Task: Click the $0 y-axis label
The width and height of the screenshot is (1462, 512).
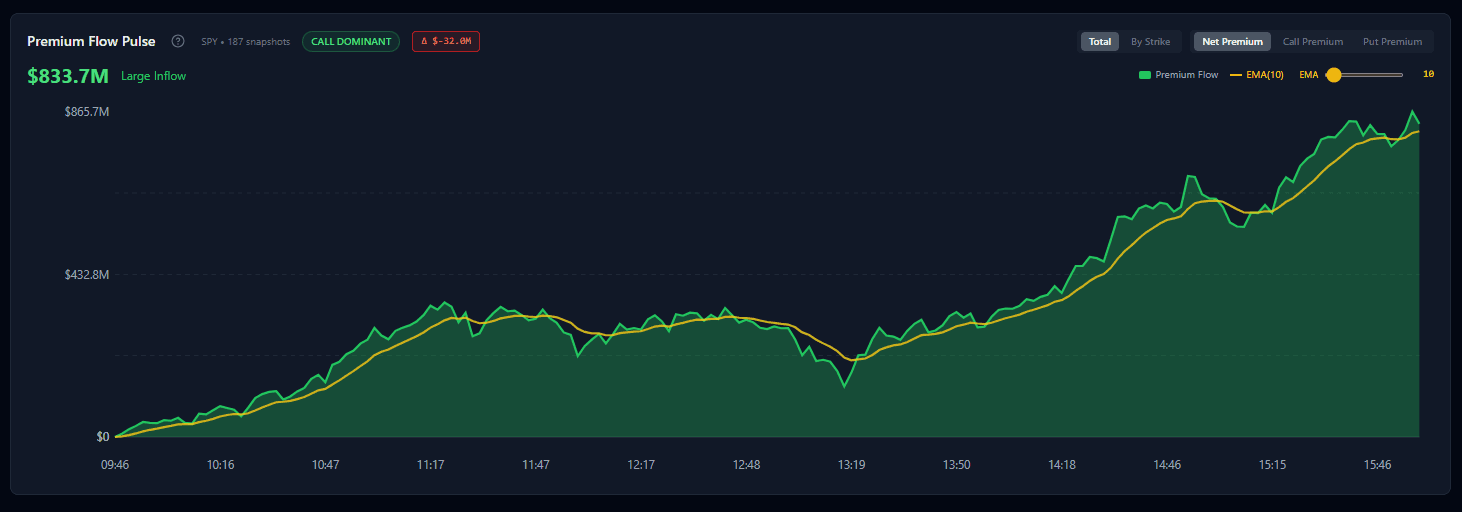Action: [103, 437]
